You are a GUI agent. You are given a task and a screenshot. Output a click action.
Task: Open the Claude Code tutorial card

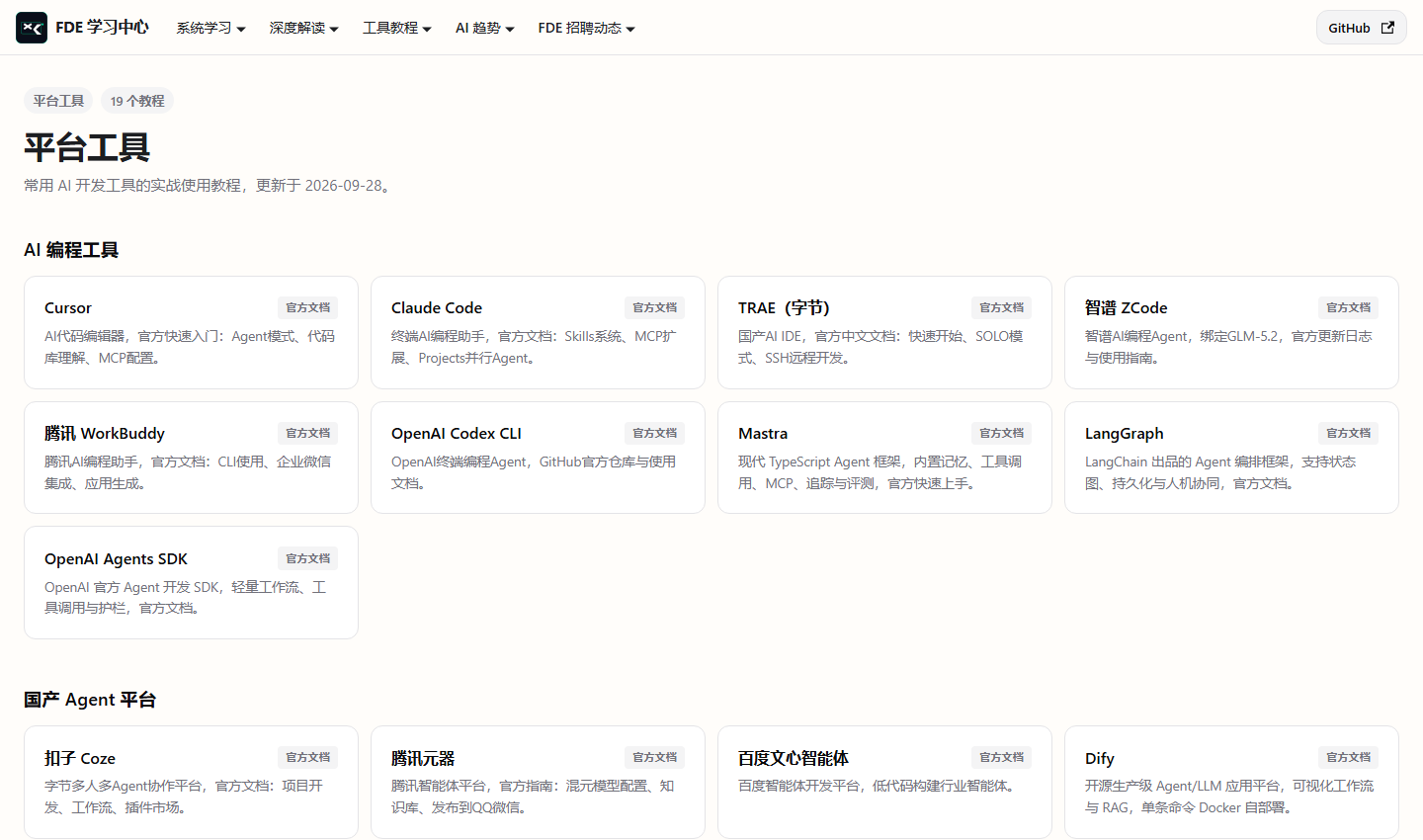[x=538, y=332]
